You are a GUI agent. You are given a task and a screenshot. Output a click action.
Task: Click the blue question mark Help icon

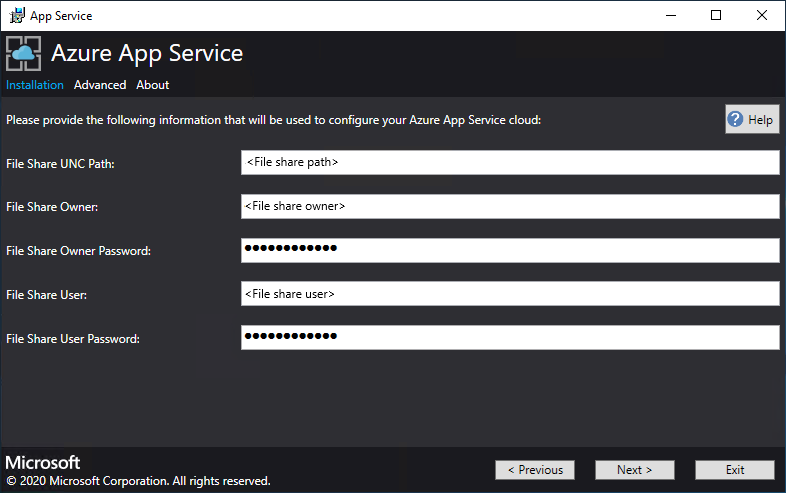[736, 120]
